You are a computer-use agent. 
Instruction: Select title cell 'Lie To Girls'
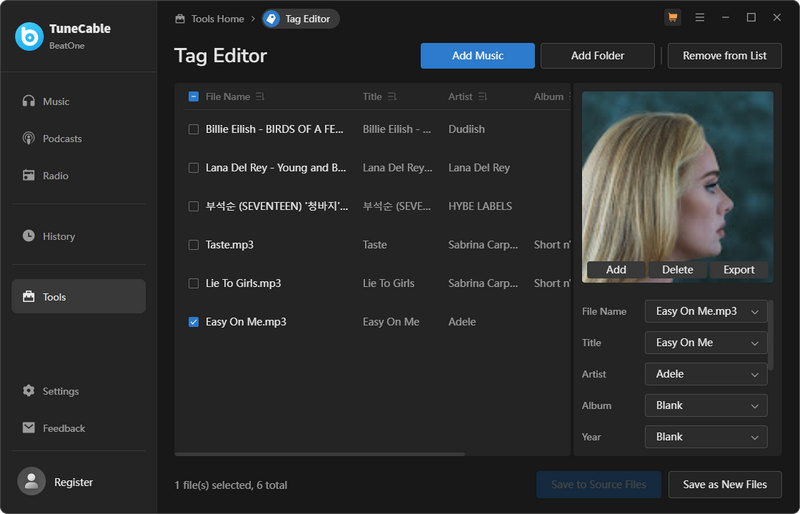tap(388, 283)
